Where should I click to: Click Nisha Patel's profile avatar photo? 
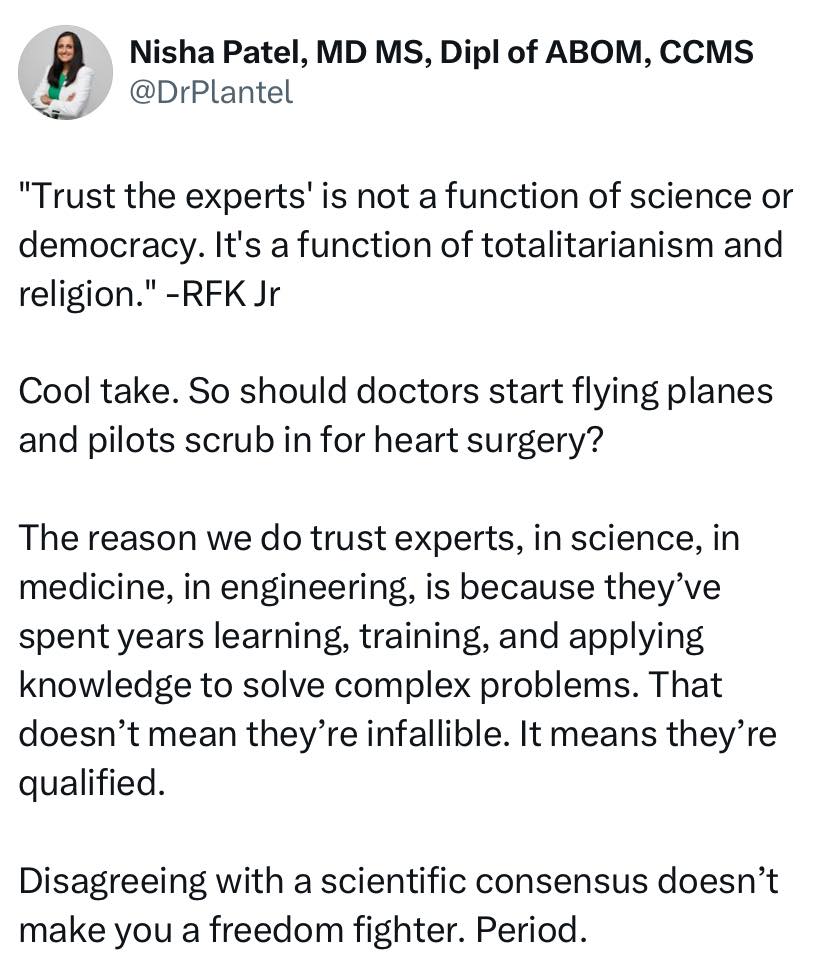coord(66,73)
